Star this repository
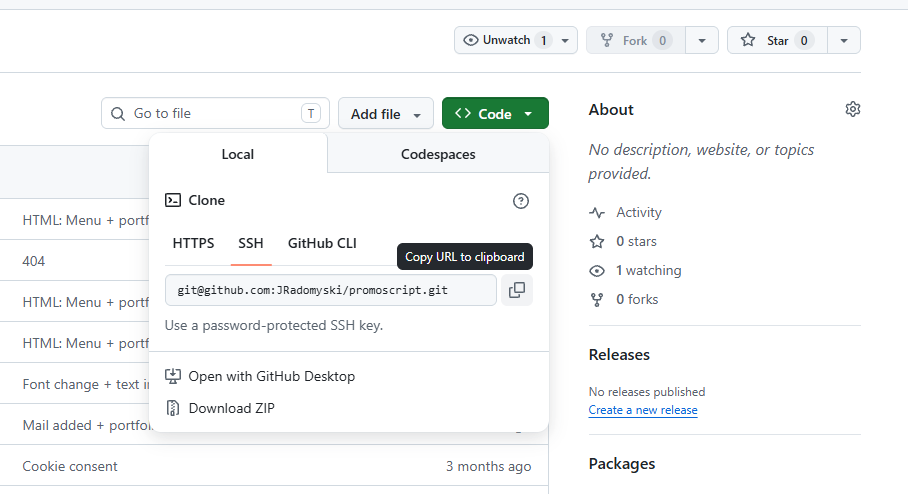Viewport: 908px width, 494px height. pyautogui.click(x=777, y=41)
